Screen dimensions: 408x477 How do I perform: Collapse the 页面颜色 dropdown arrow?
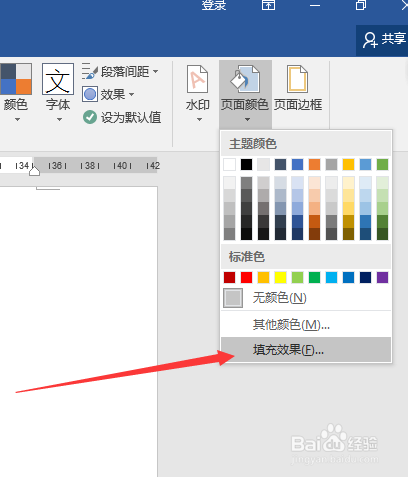click(247, 119)
